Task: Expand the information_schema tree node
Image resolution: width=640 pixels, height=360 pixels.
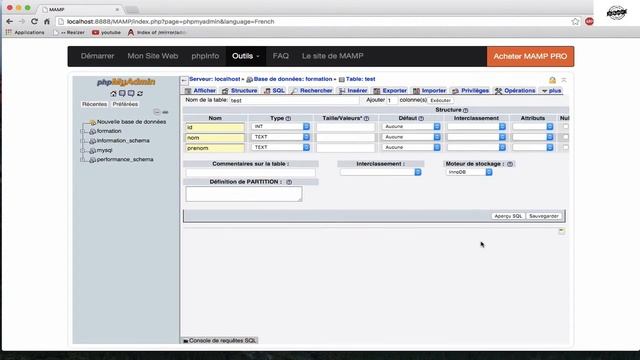Action: pyautogui.click(x=83, y=141)
